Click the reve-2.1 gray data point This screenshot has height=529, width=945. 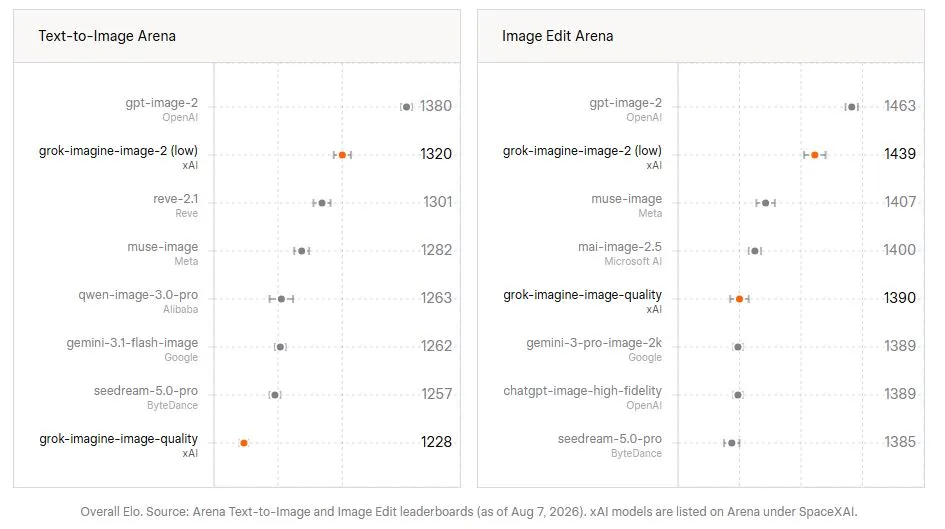[x=322, y=203]
